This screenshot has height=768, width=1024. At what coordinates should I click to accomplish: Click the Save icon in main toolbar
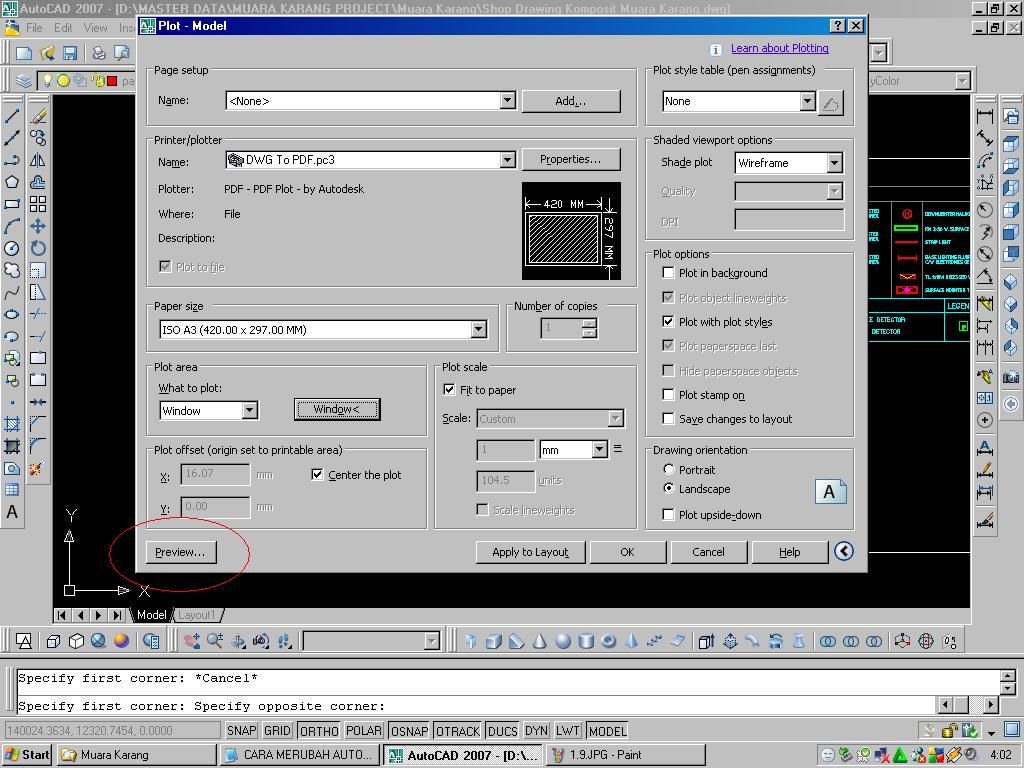point(70,53)
